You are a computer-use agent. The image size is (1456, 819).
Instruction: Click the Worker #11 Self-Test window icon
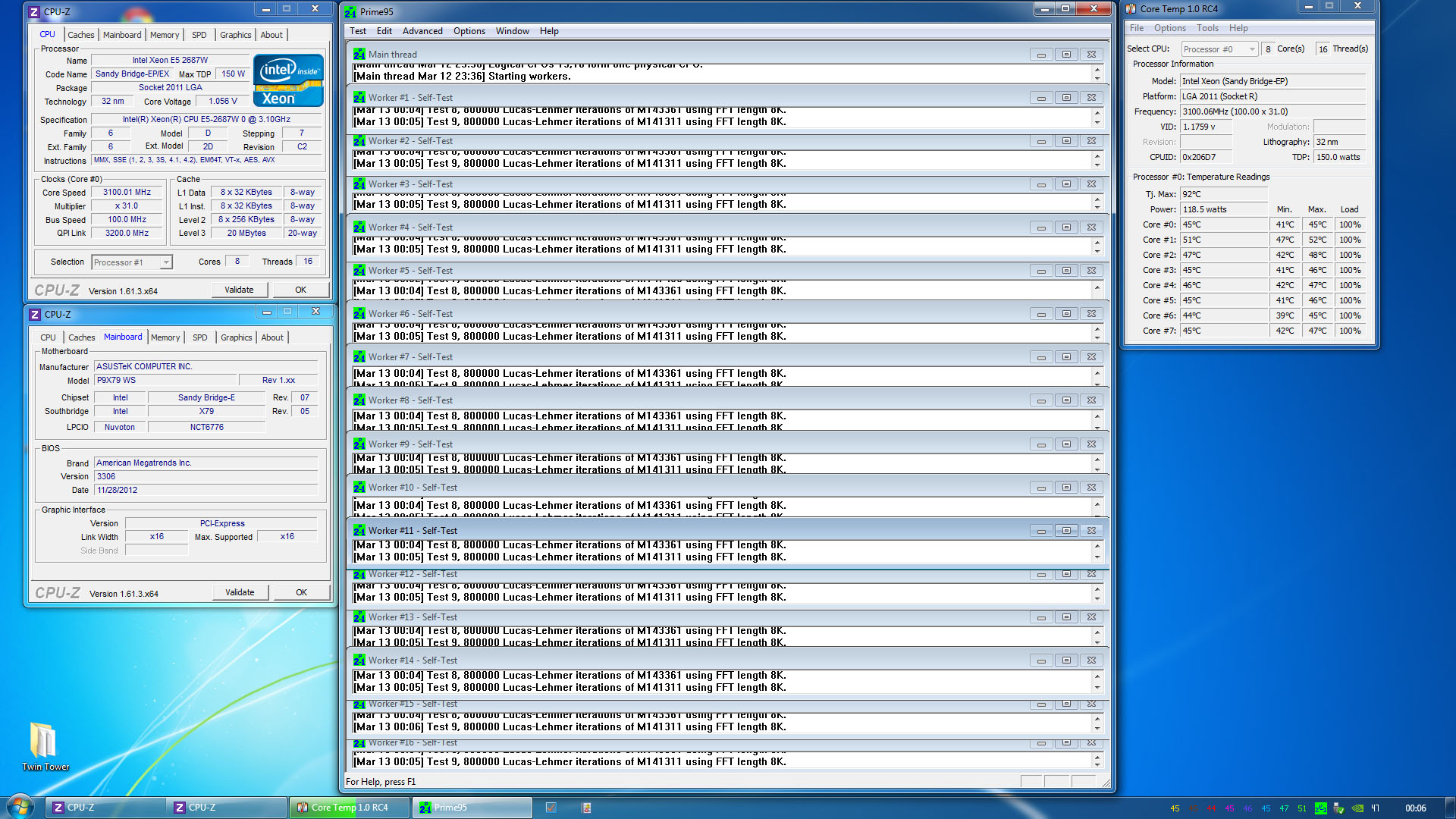(359, 531)
